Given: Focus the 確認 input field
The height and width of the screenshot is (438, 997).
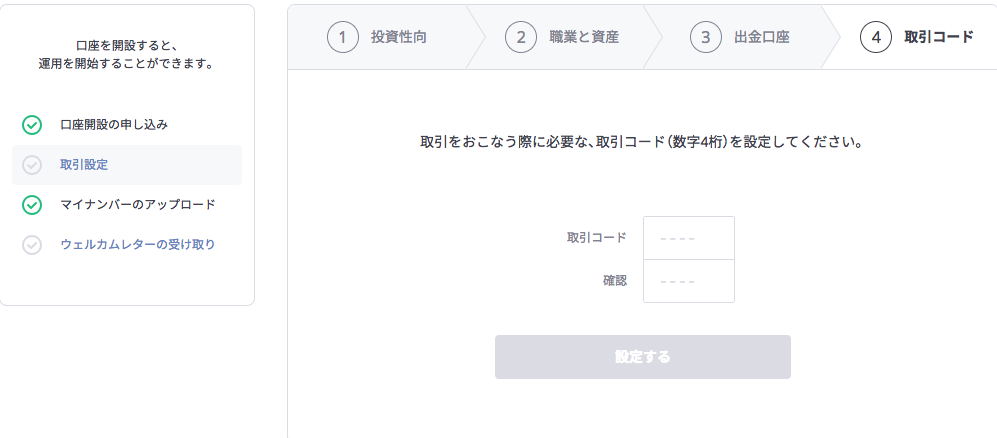Looking at the screenshot, I should [689, 281].
